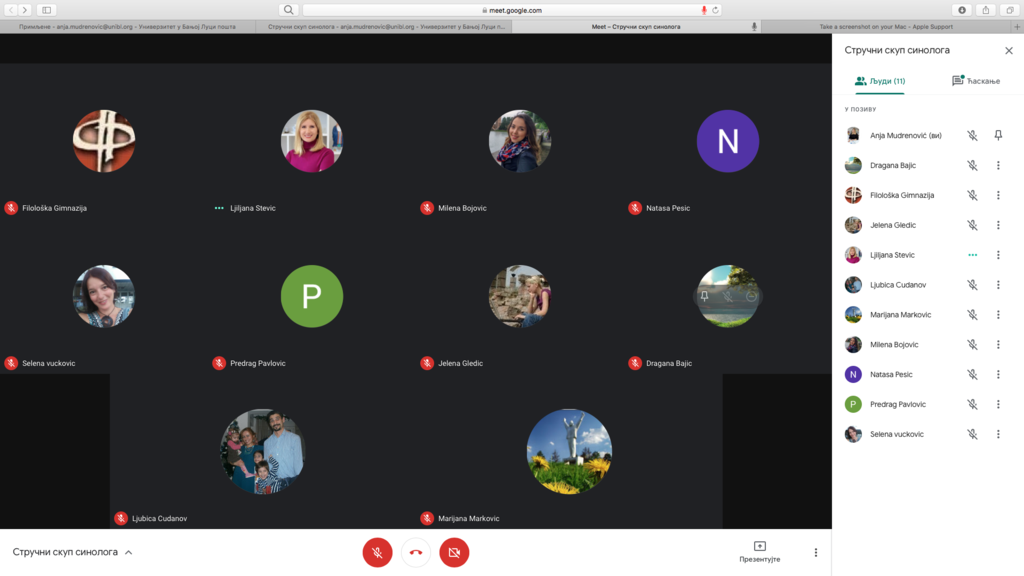Unmute your microphone in the bottom bar
The width and height of the screenshot is (1024, 576).
click(377, 552)
